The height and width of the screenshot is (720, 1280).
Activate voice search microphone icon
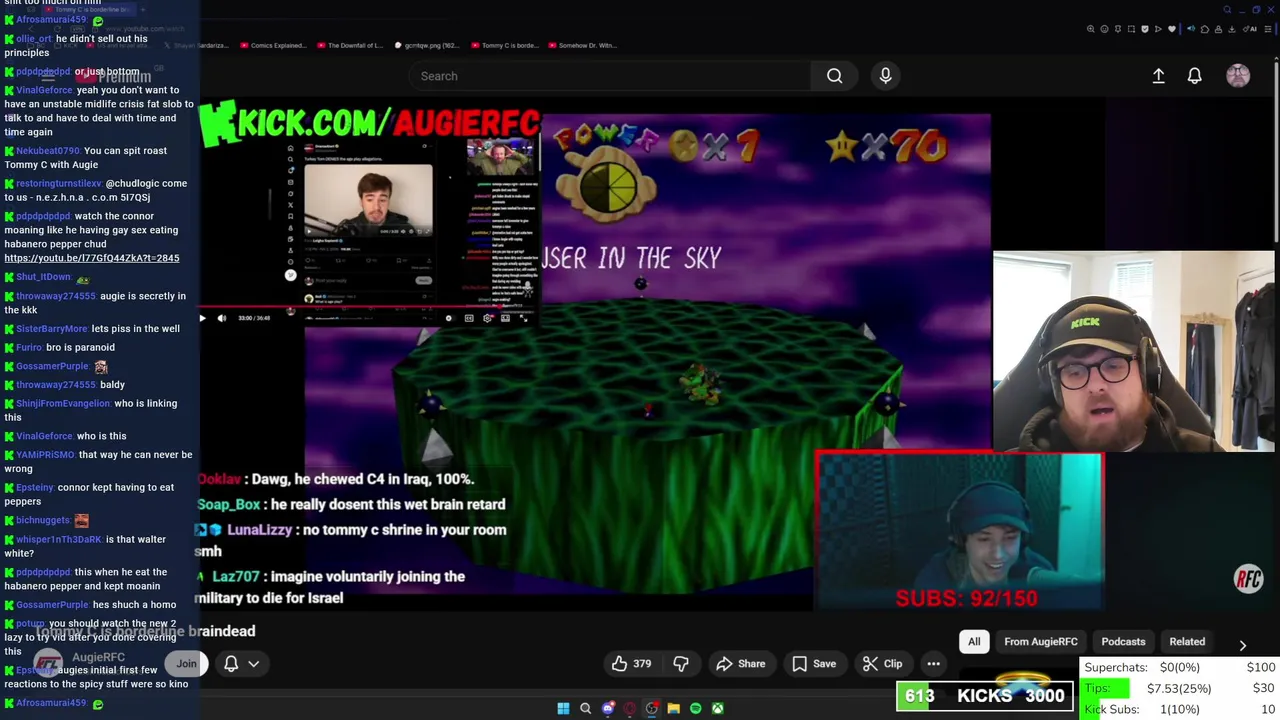885,76
